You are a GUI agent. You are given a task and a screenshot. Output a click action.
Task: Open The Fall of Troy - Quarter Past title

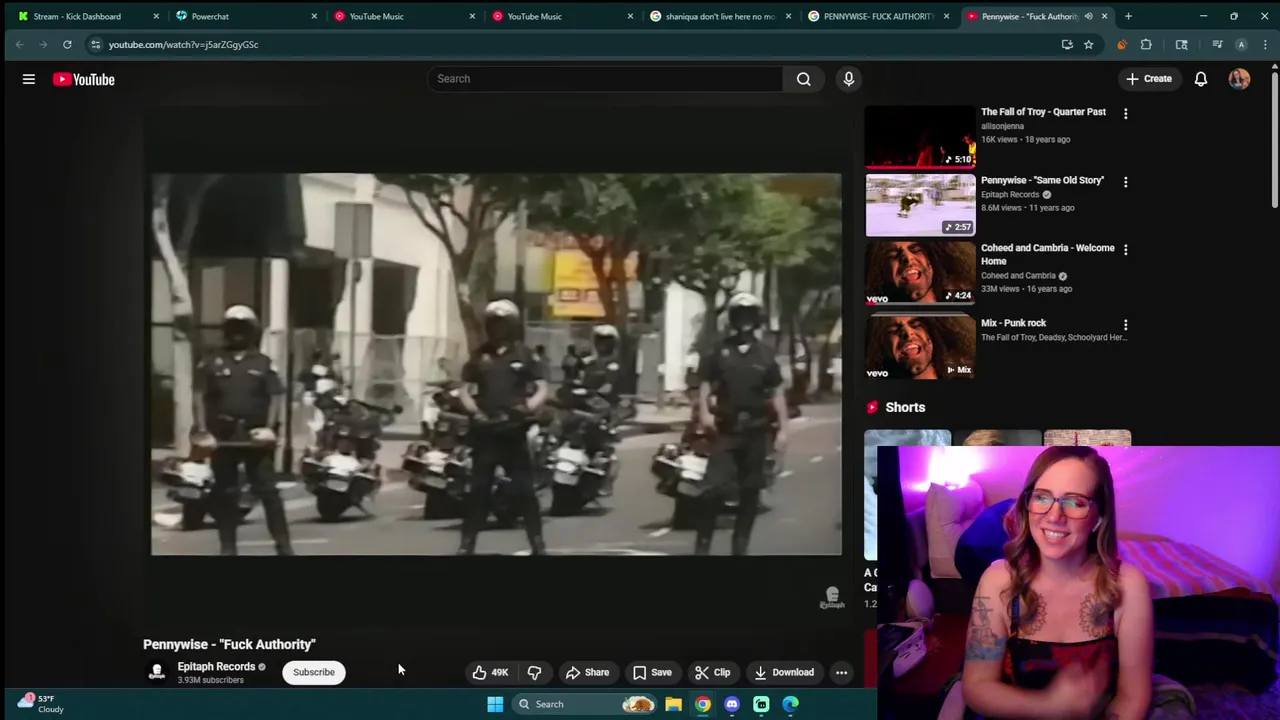[x=1043, y=112]
